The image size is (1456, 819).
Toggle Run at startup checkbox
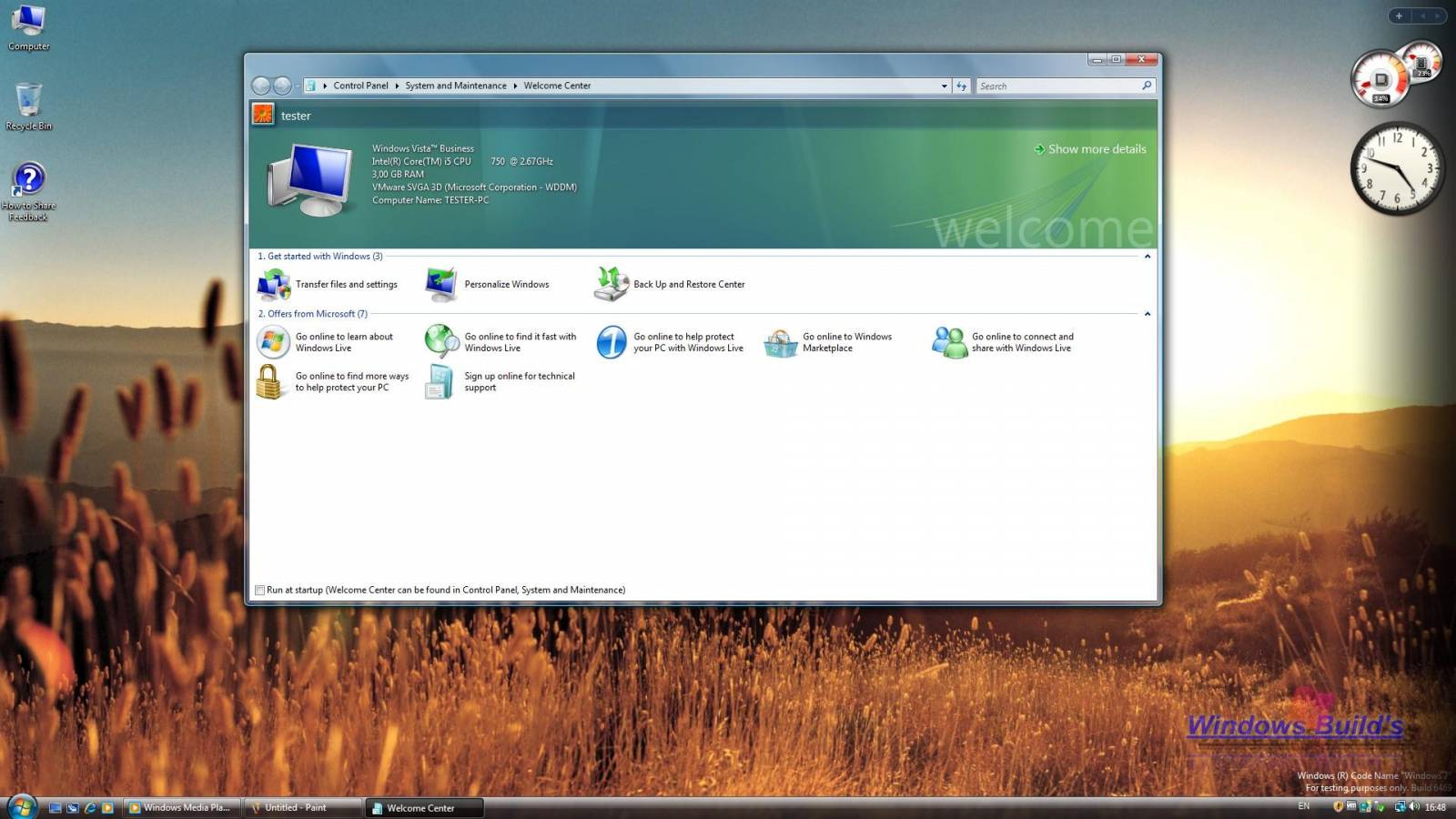click(x=260, y=590)
